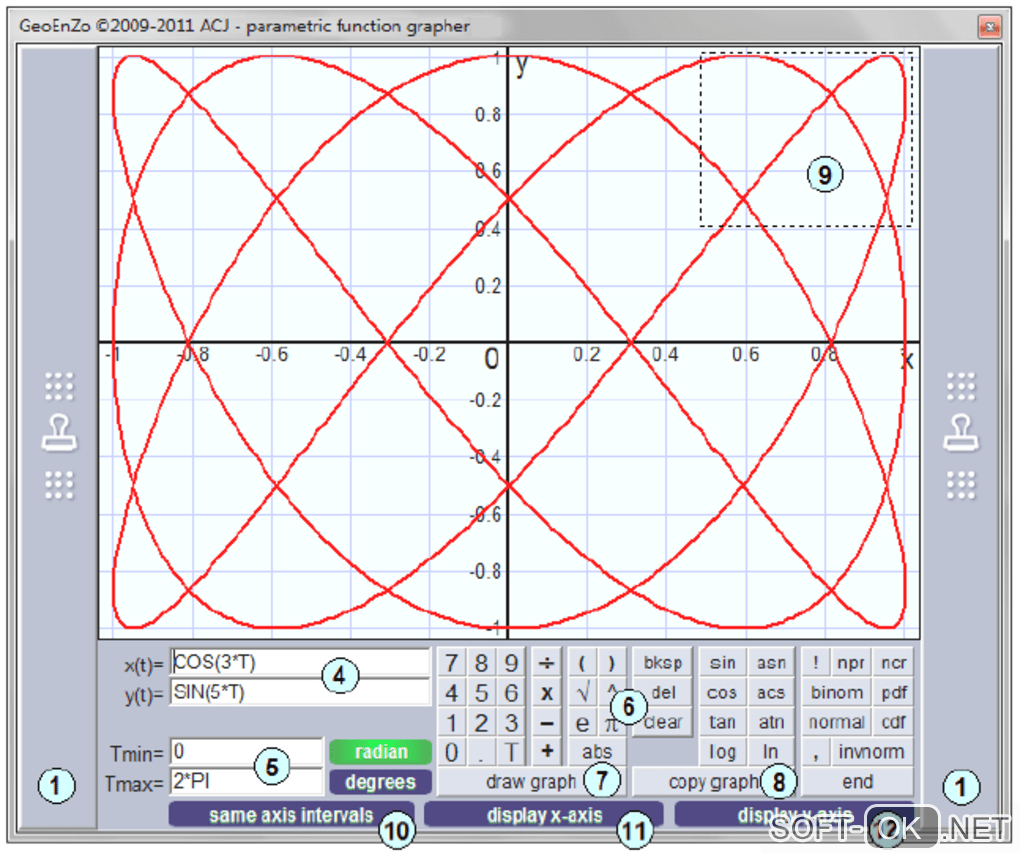This screenshot has height=853, width=1020.
Task: Click the plus operator key
Action: coord(547,751)
